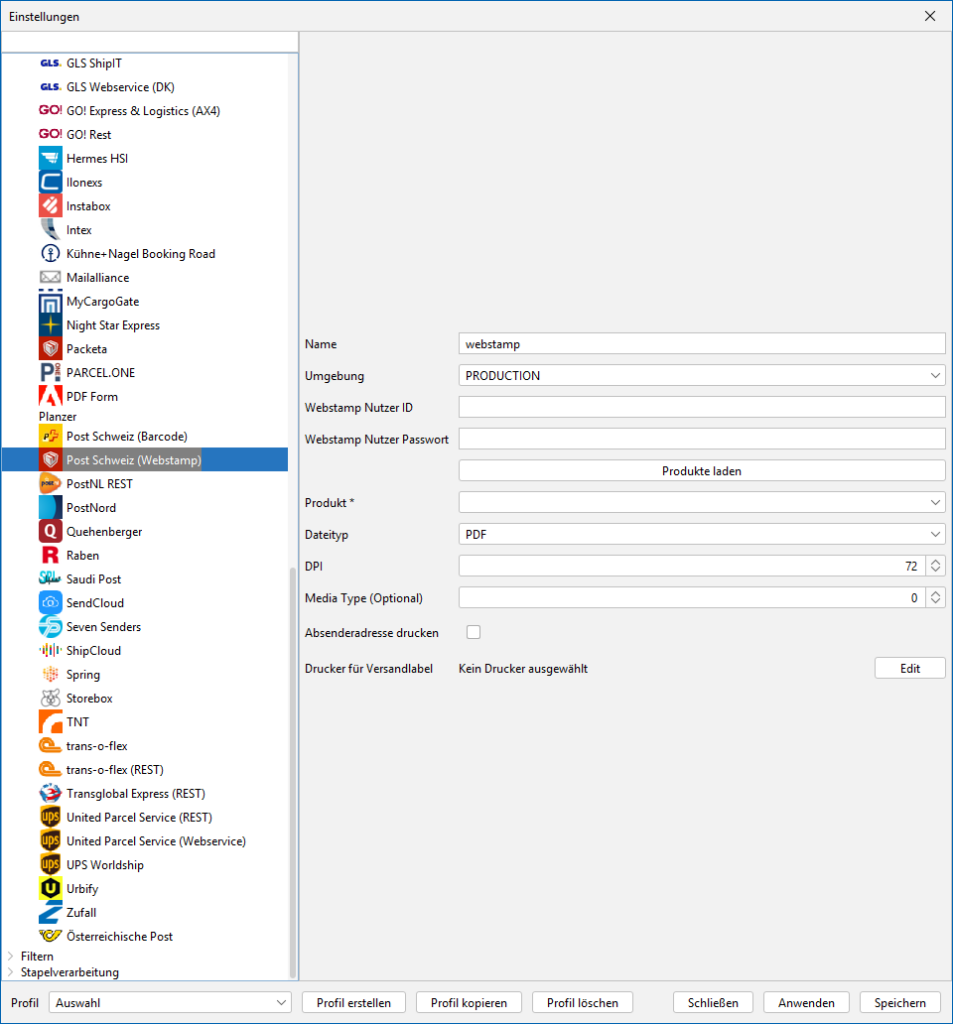Image resolution: width=953 pixels, height=1024 pixels.
Task: Select PostNL REST in the carrier list
Action: pos(99,484)
